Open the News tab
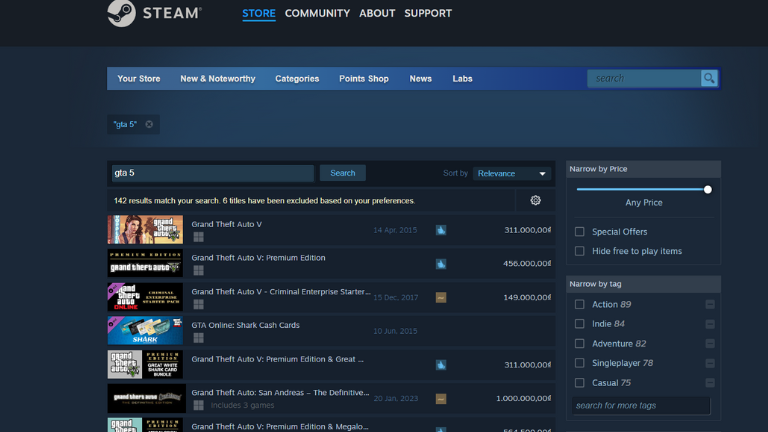Image resolution: width=768 pixels, height=432 pixels. tap(420, 79)
